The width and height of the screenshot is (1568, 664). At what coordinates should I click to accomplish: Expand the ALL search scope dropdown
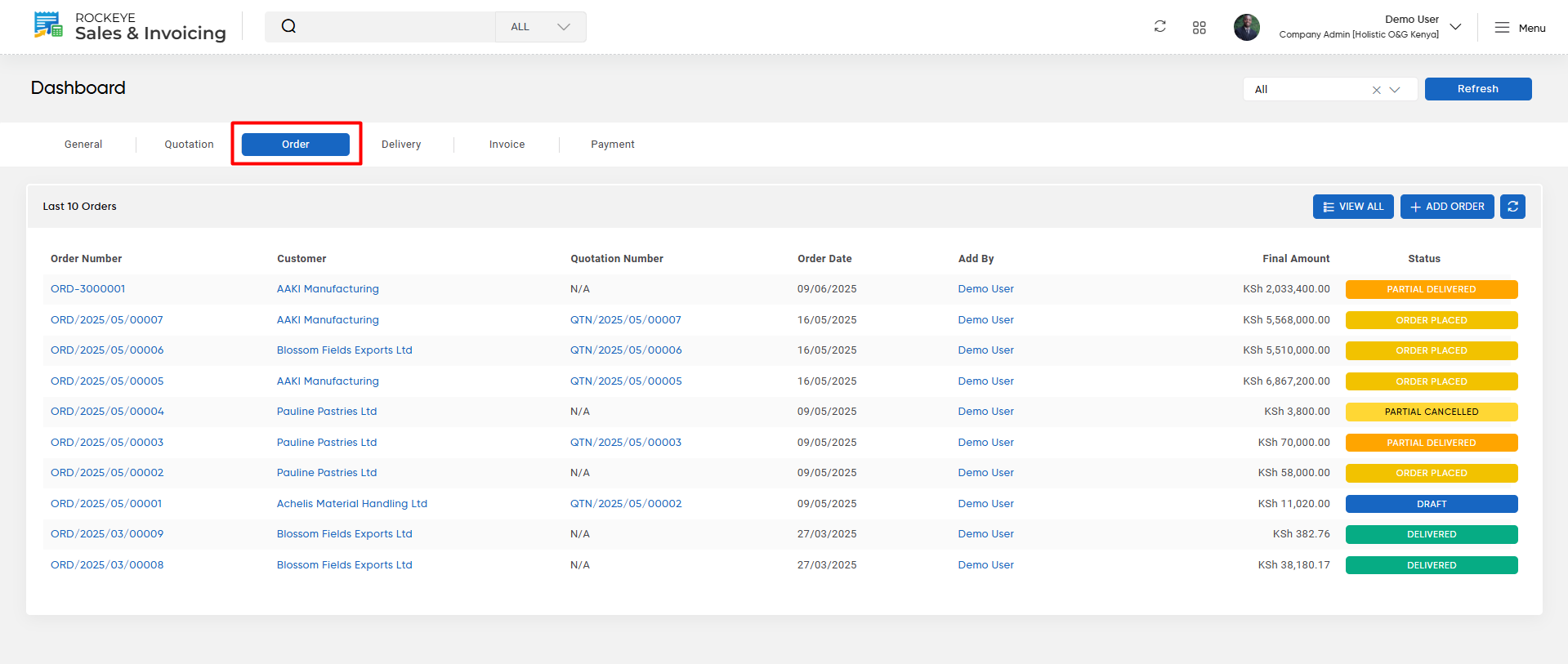tap(540, 27)
